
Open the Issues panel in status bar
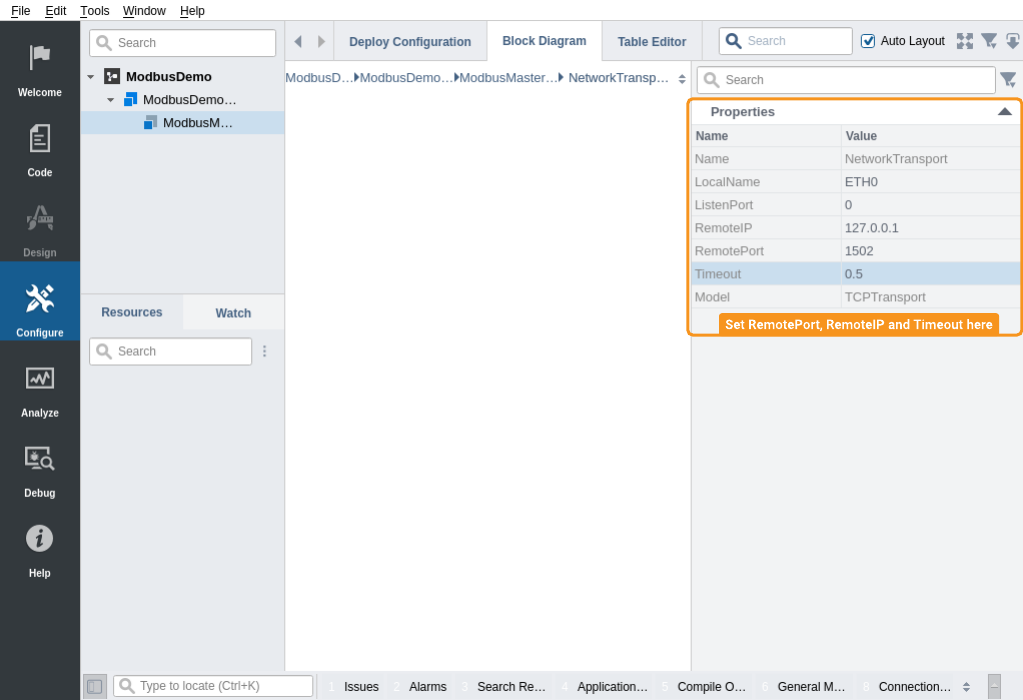click(x=361, y=687)
